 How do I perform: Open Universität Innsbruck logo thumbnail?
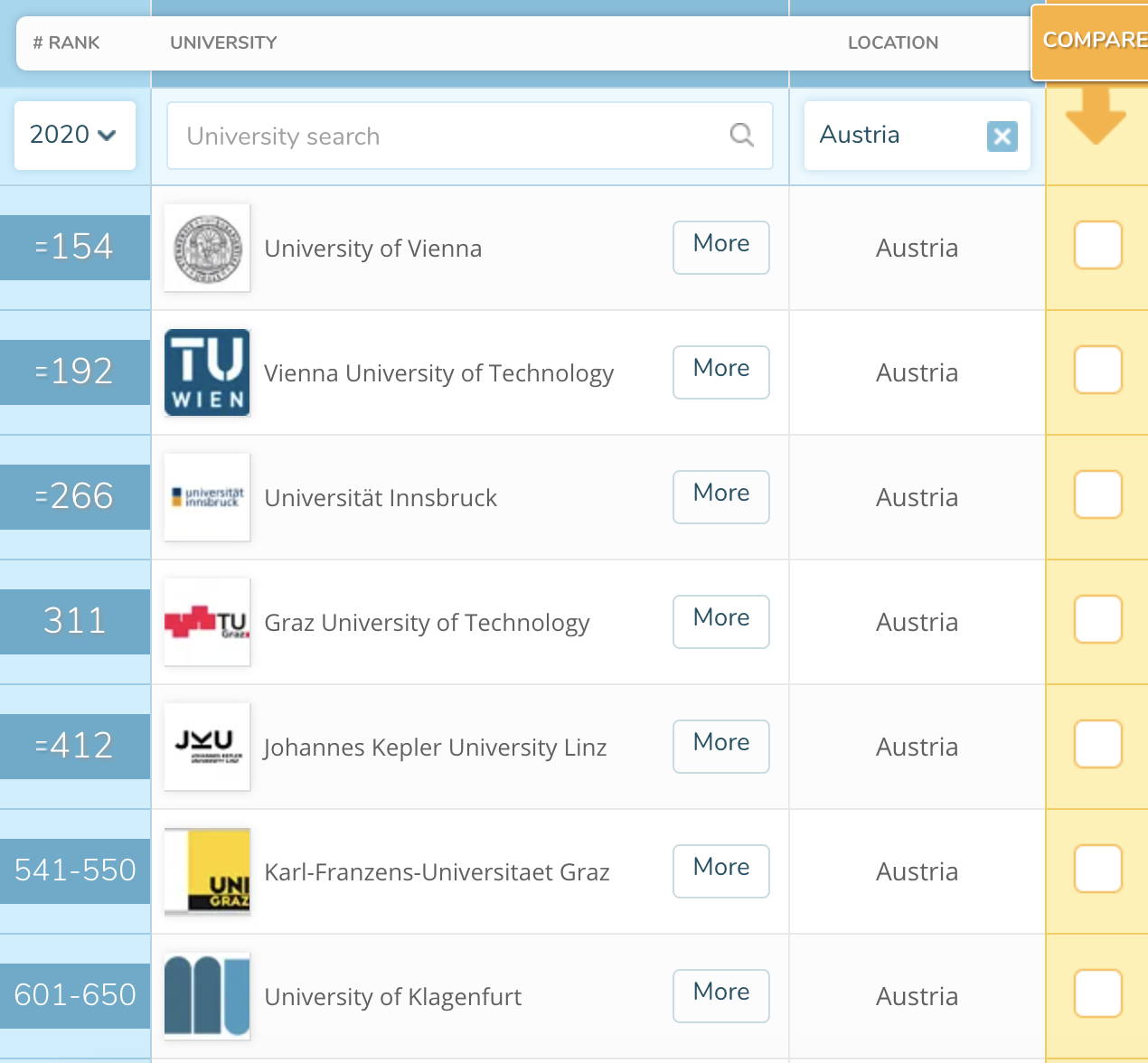pos(207,497)
